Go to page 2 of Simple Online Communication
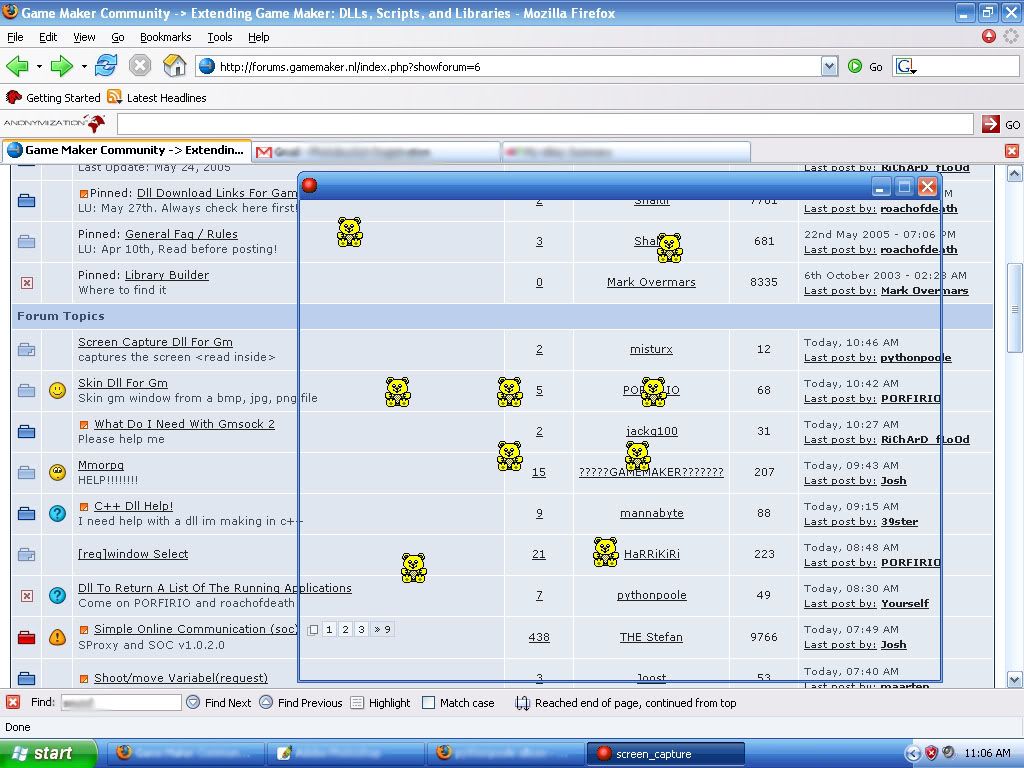Screen dimensions: 1024x768 pyautogui.click(x=345, y=630)
